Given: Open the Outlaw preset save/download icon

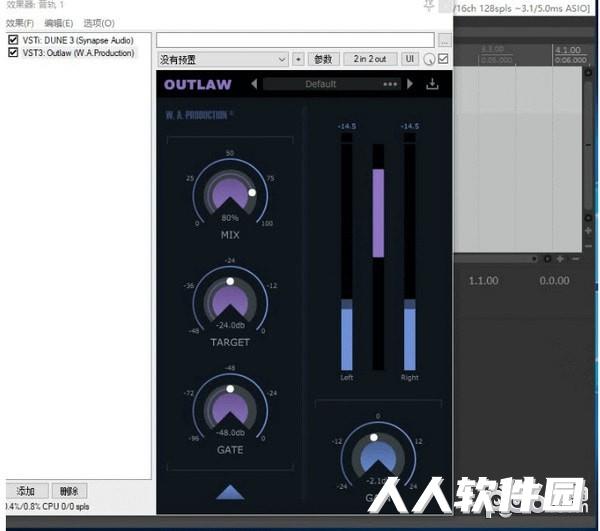Looking at the screenshot, I should pos(432,84).
